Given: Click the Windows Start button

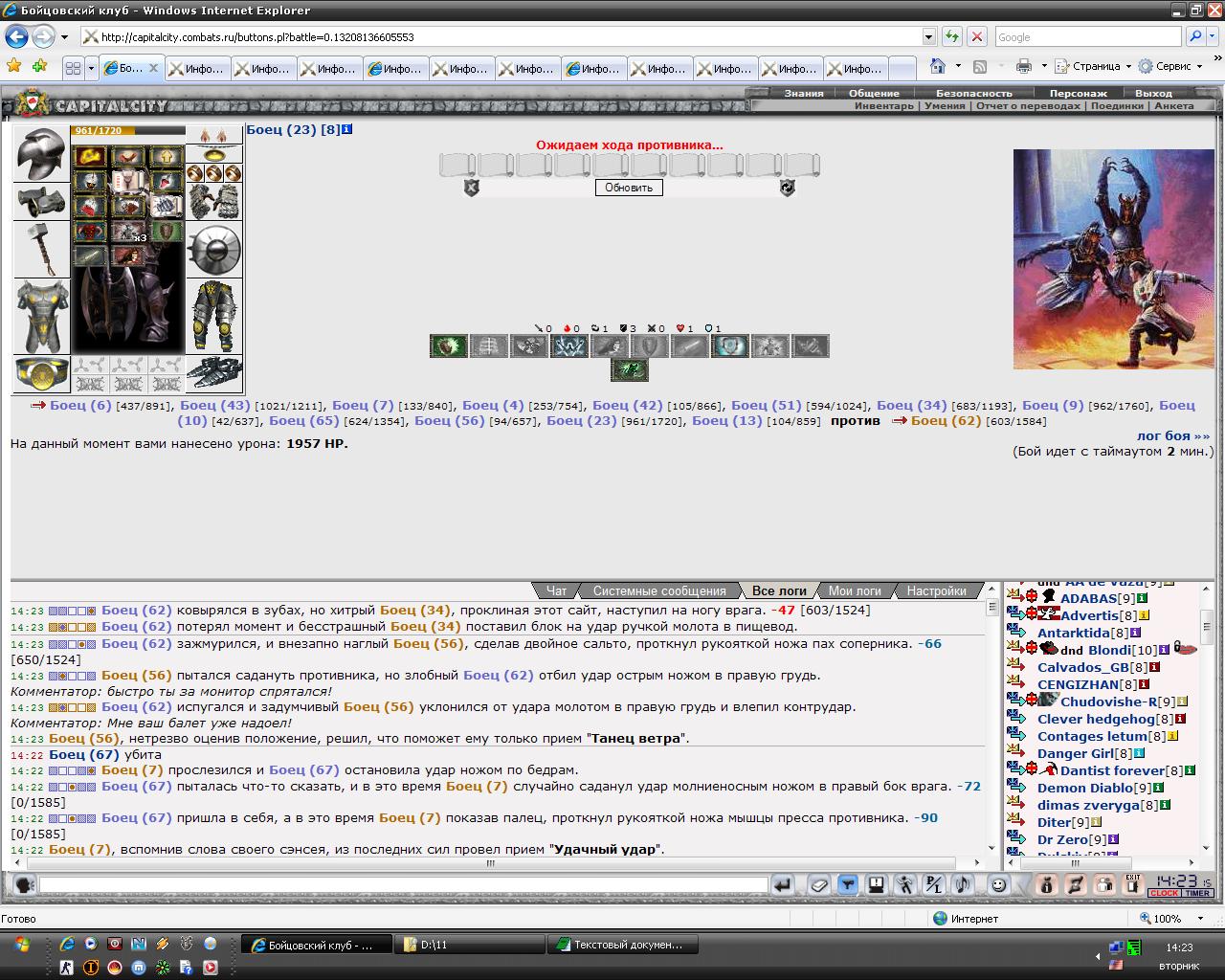Looking at the screenshot, I should 21,945.
